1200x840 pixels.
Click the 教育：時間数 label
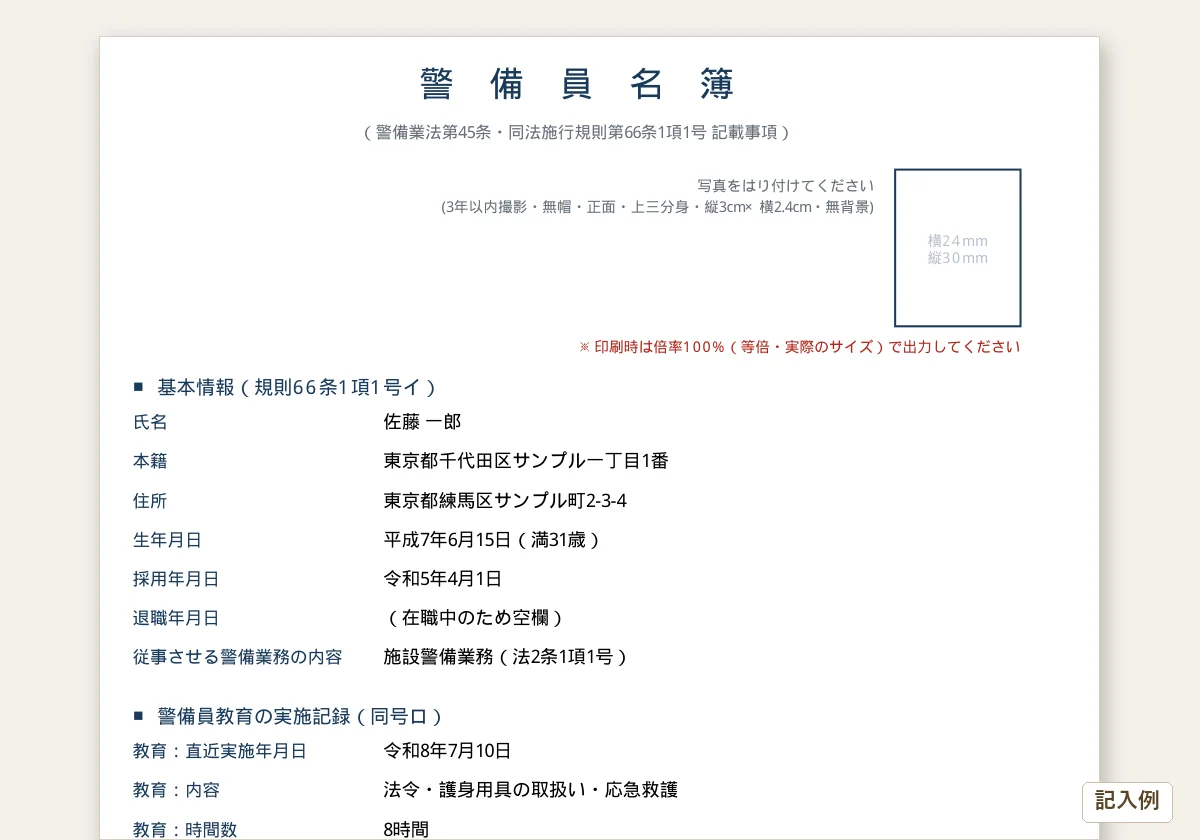[x=185, y=829]
